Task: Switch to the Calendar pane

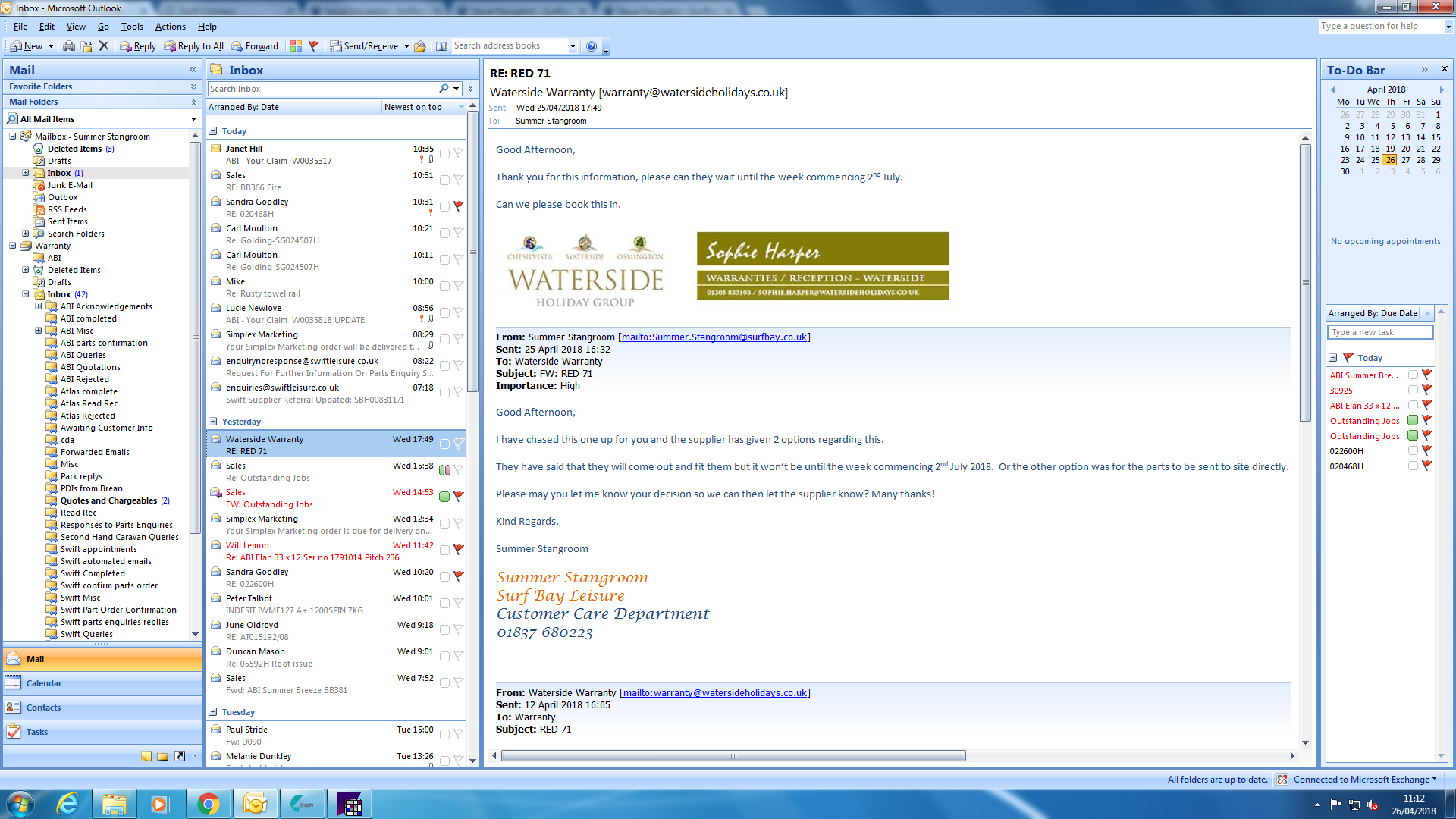Action: [43, 683]
